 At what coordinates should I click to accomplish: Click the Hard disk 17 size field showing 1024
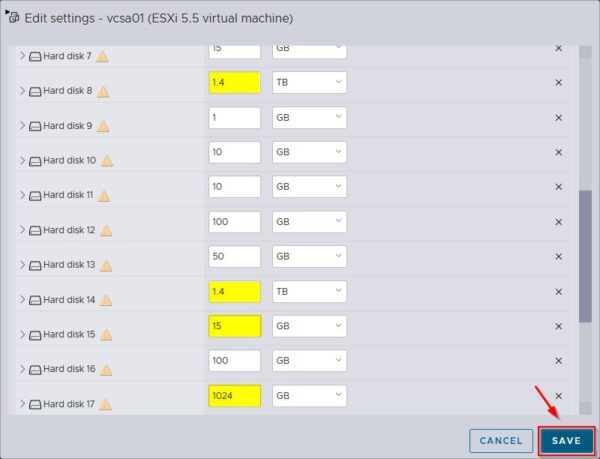click(235, 396)
